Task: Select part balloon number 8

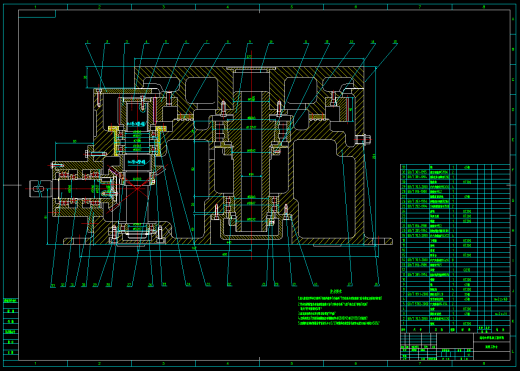Action: click(228, 42)
